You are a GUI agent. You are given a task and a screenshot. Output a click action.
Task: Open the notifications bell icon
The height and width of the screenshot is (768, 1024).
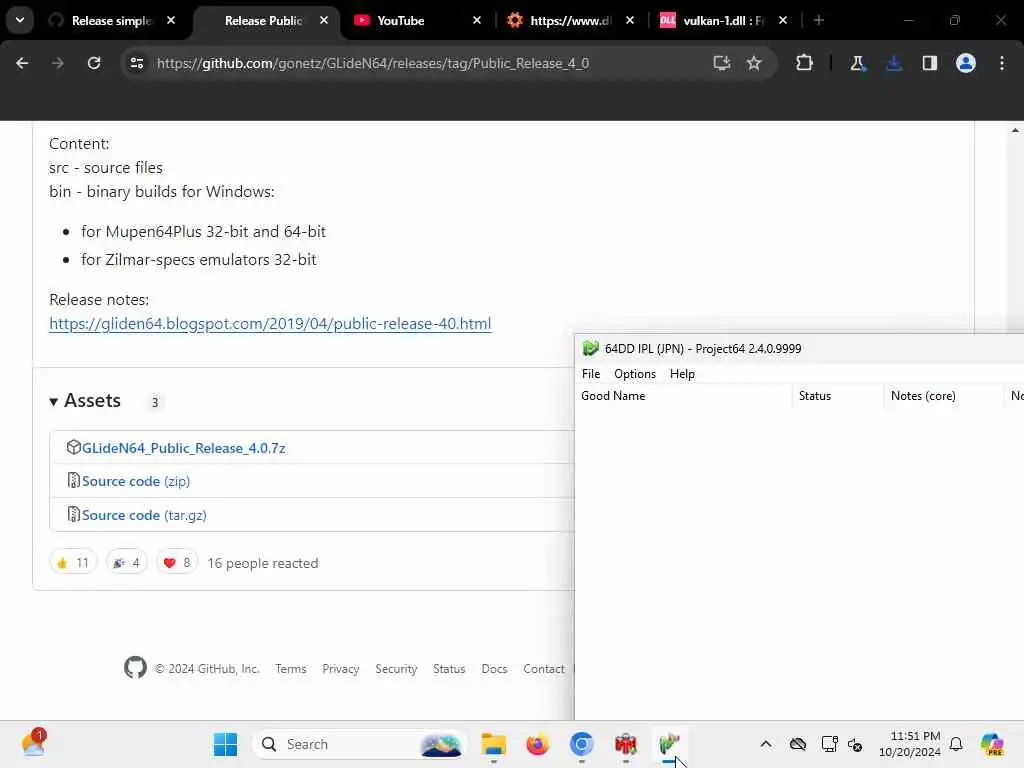pos(956,744)
